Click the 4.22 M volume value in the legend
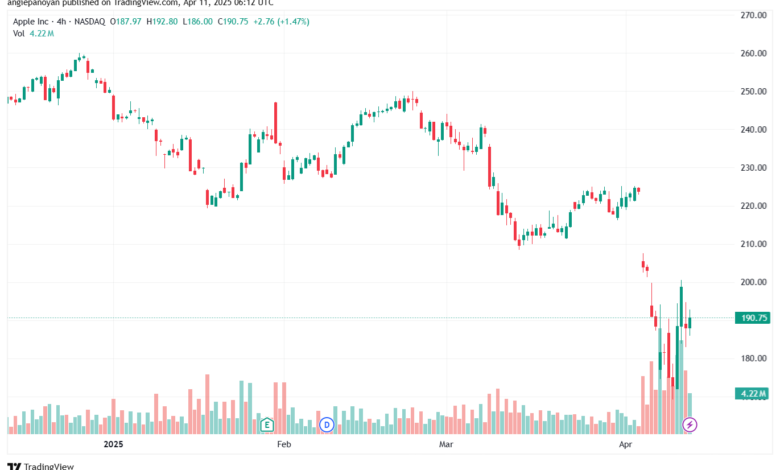The width and height of the screenshot is (780, 470). [42, 33]
